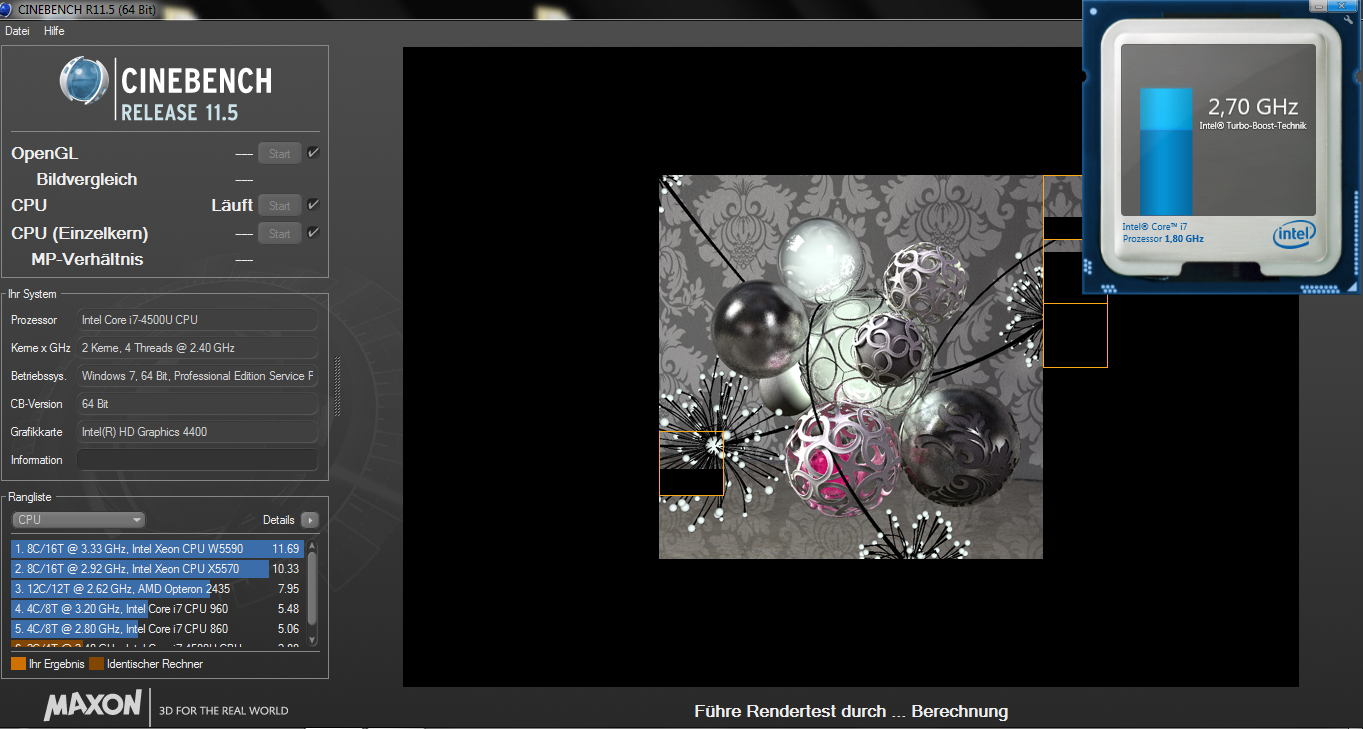Click the Rangliste scroll down arrow

point(312,640)
